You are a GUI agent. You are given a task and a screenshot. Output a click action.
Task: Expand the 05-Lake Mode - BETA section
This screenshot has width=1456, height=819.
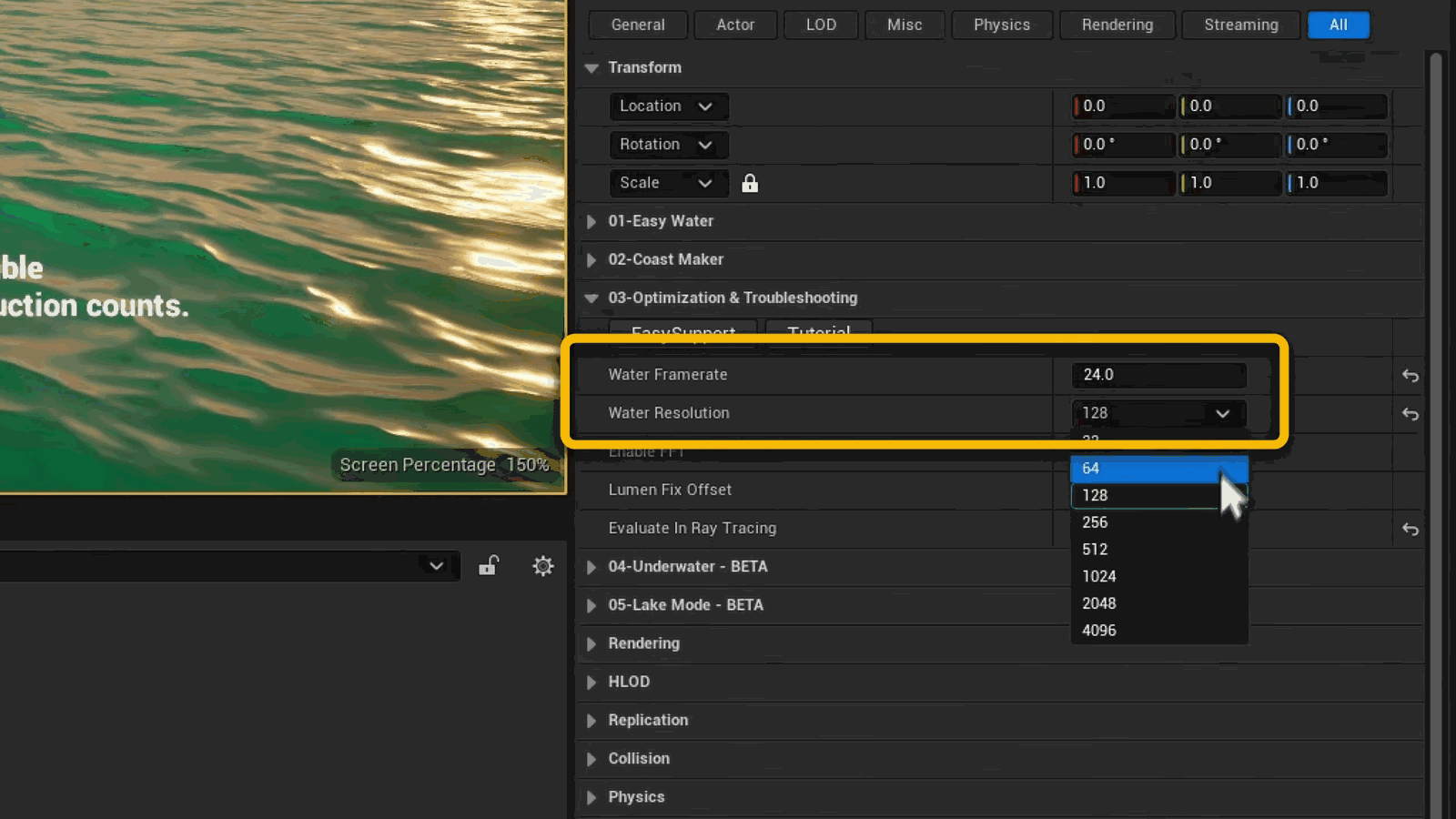591,605
